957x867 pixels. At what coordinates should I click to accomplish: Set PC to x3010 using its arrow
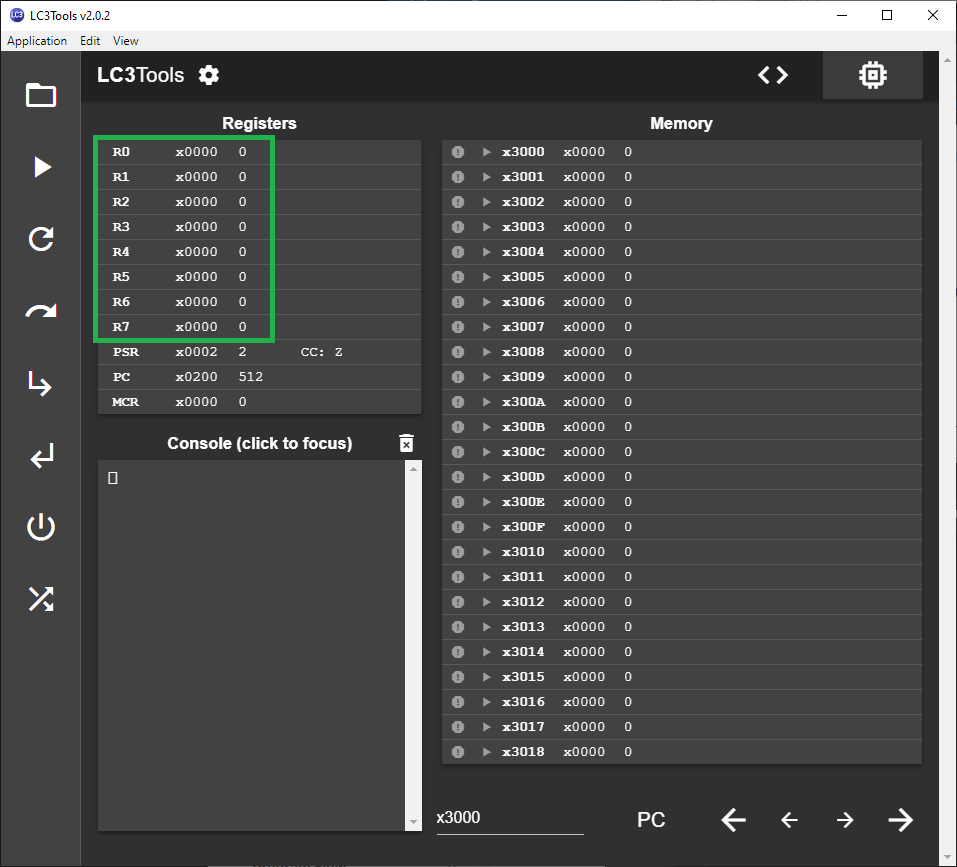click(x=486, y=552)
